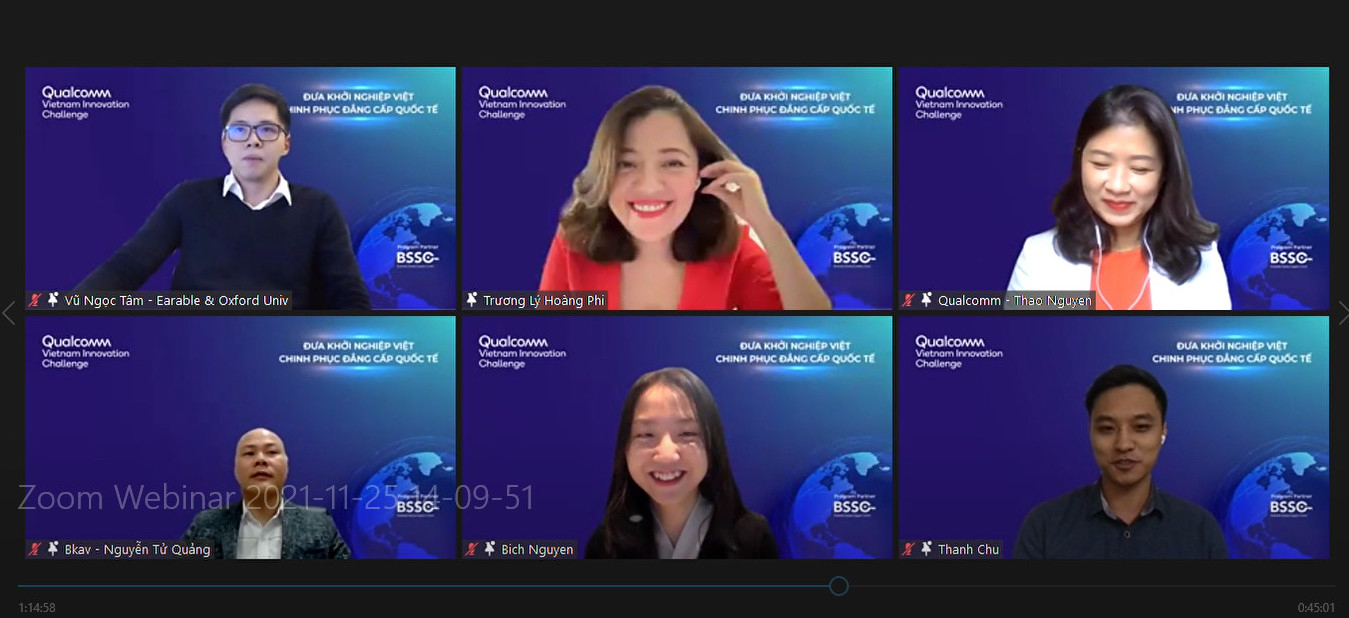Click the muted microphone icon beside Thanh Chu

(909, 549)
